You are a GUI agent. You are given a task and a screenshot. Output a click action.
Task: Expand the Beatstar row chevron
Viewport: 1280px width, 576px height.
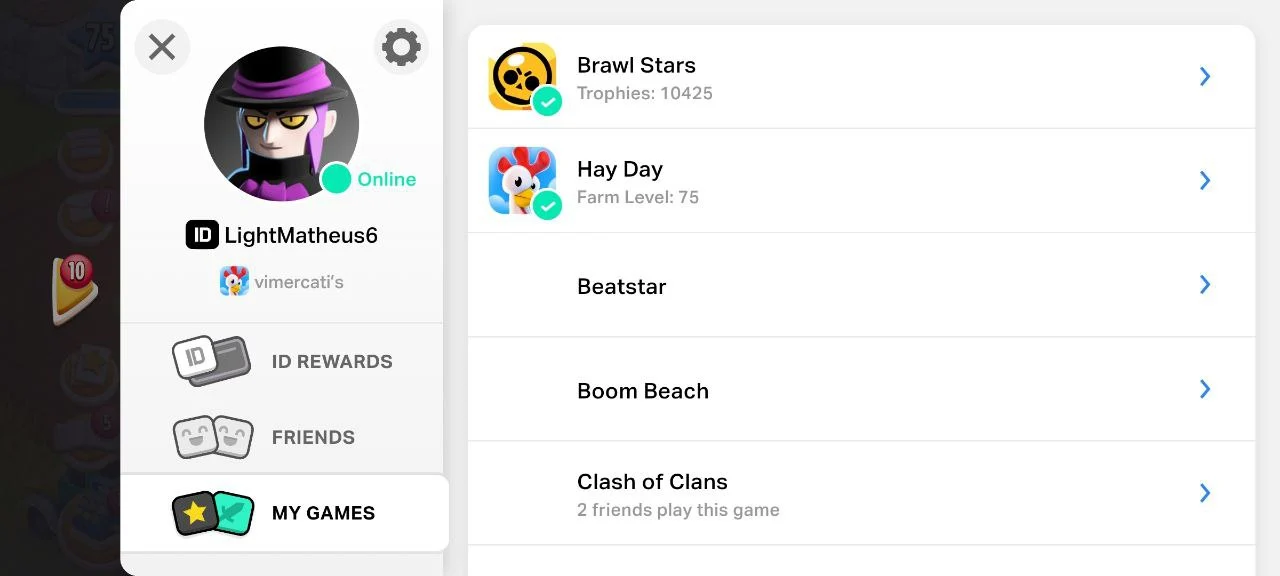(x=1205, y=285)
